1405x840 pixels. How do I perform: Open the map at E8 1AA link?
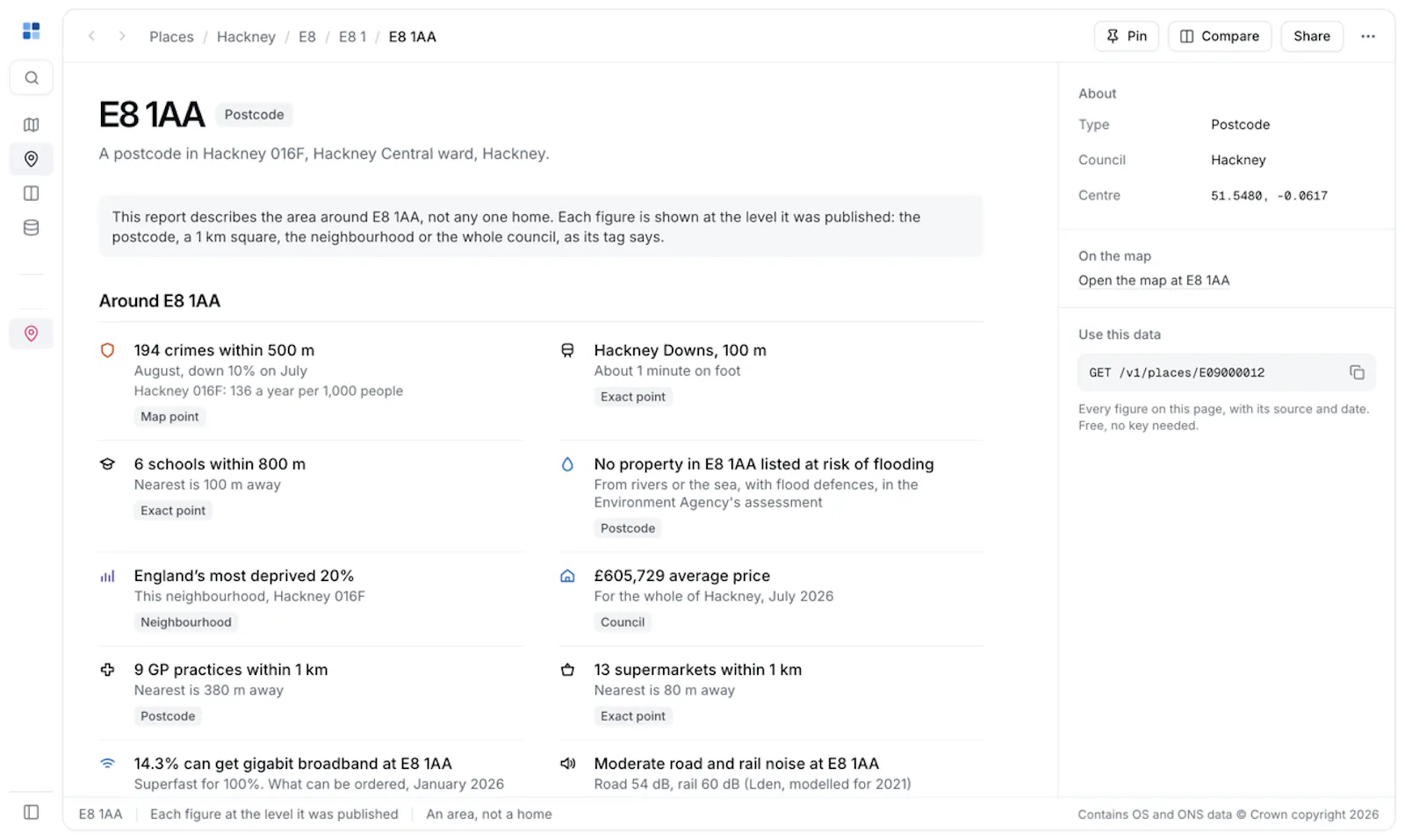click(1154, 280)
